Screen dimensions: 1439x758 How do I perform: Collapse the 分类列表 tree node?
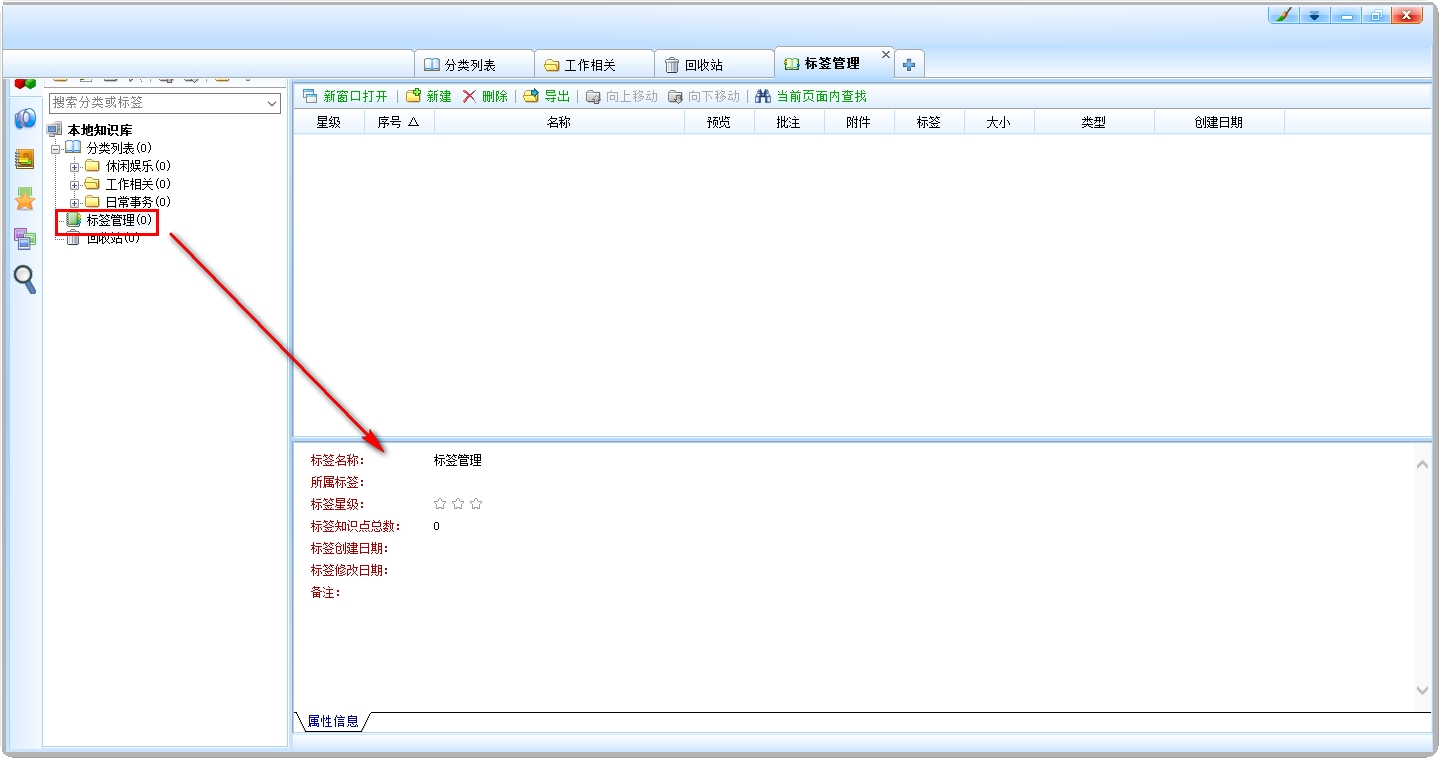pos(56,149)
